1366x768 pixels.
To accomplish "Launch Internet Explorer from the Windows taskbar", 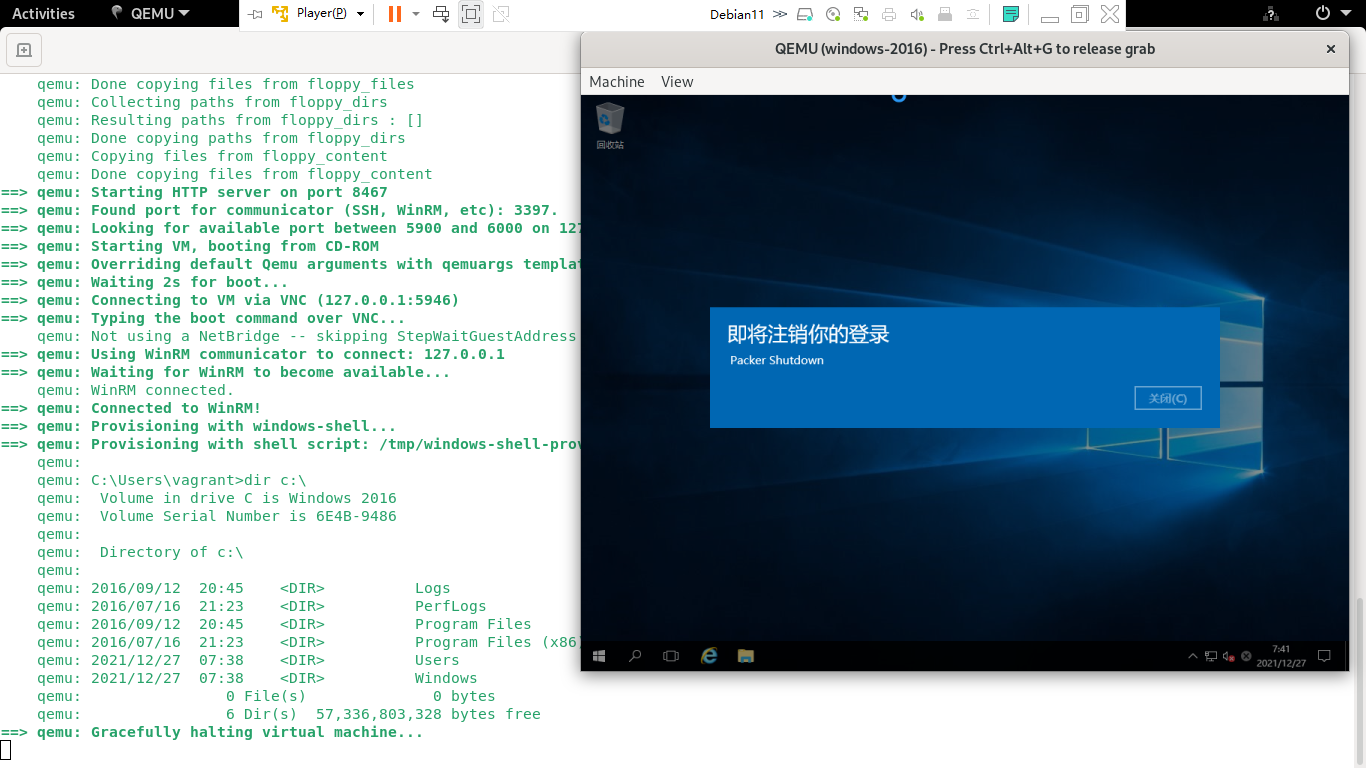I will [709, 655].
